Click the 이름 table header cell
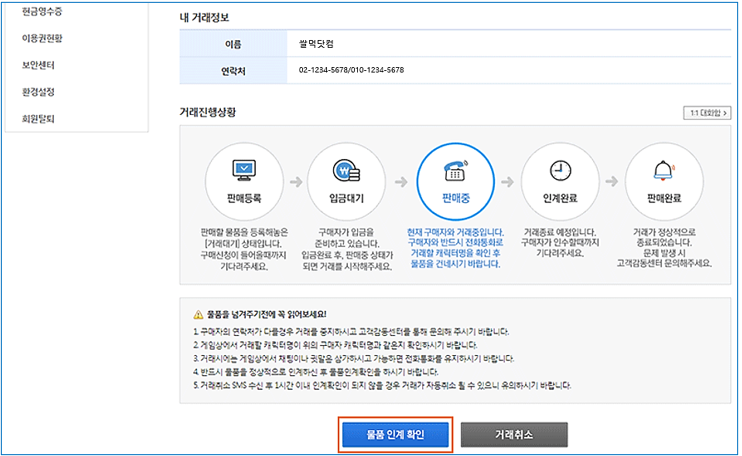The width and height of the screenshot is (742, 456). point(233,44)
